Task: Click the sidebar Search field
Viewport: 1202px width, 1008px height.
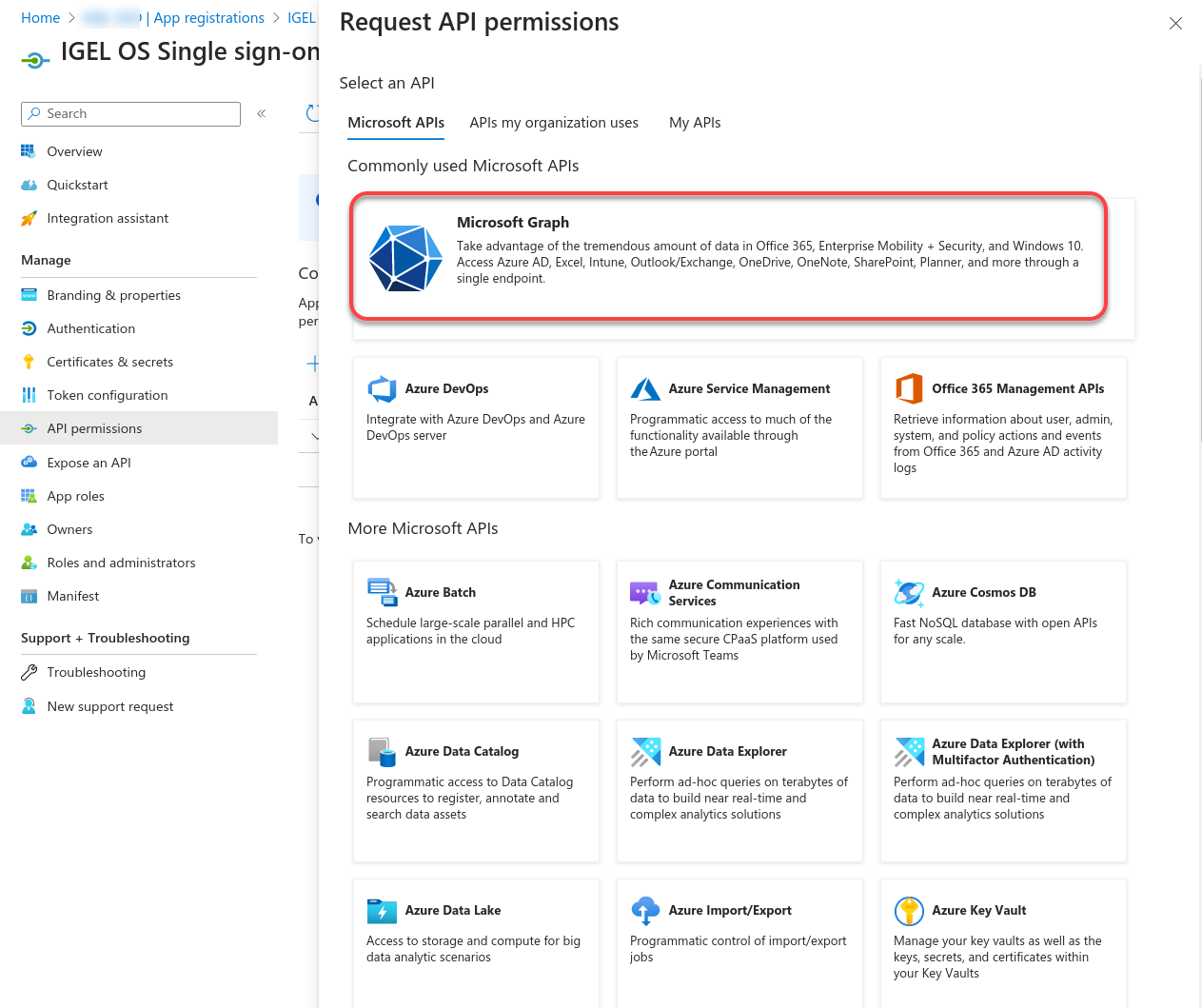Action: click(130, 114)
